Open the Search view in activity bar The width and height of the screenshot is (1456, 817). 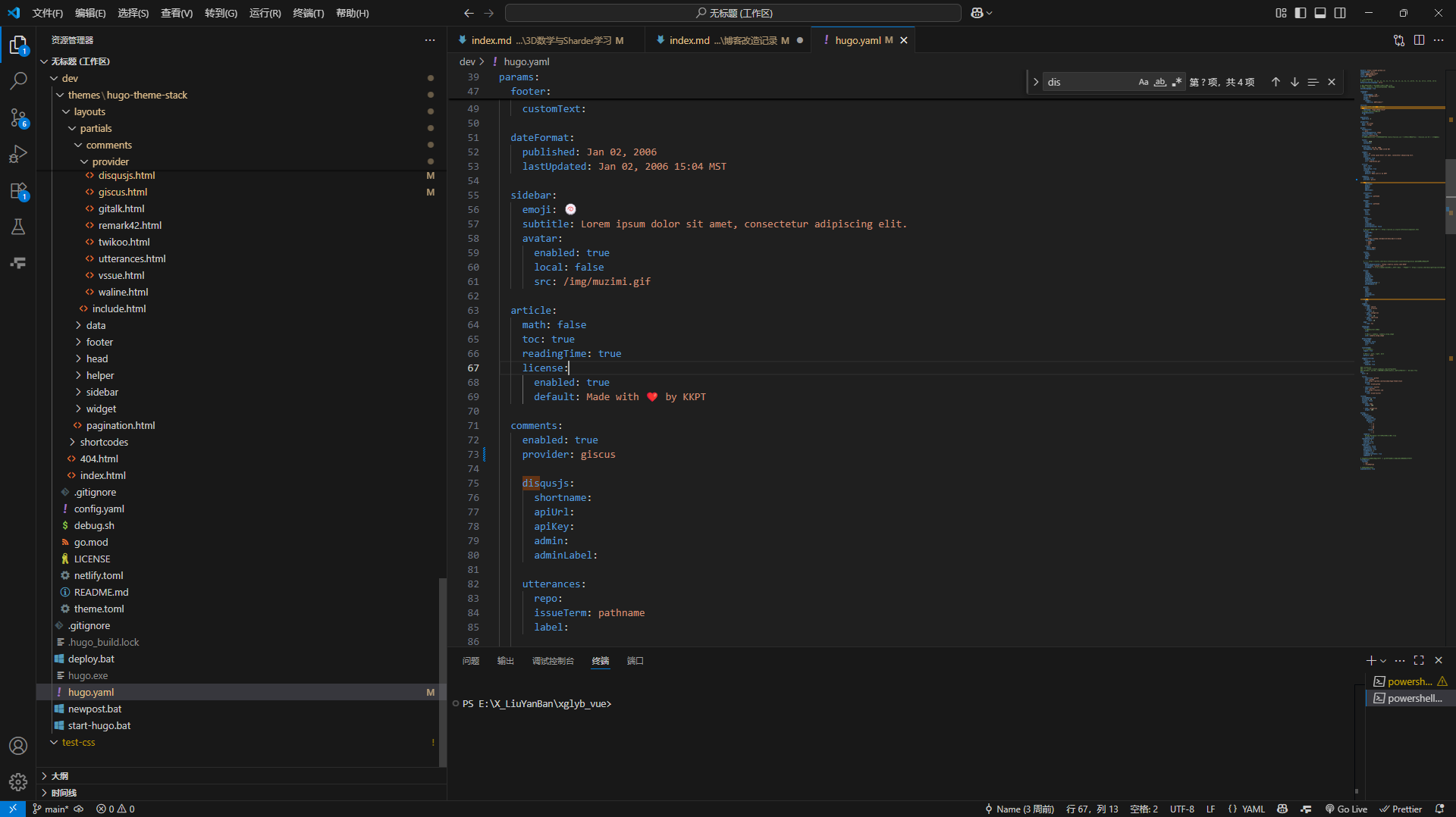[x=18, y=80]
